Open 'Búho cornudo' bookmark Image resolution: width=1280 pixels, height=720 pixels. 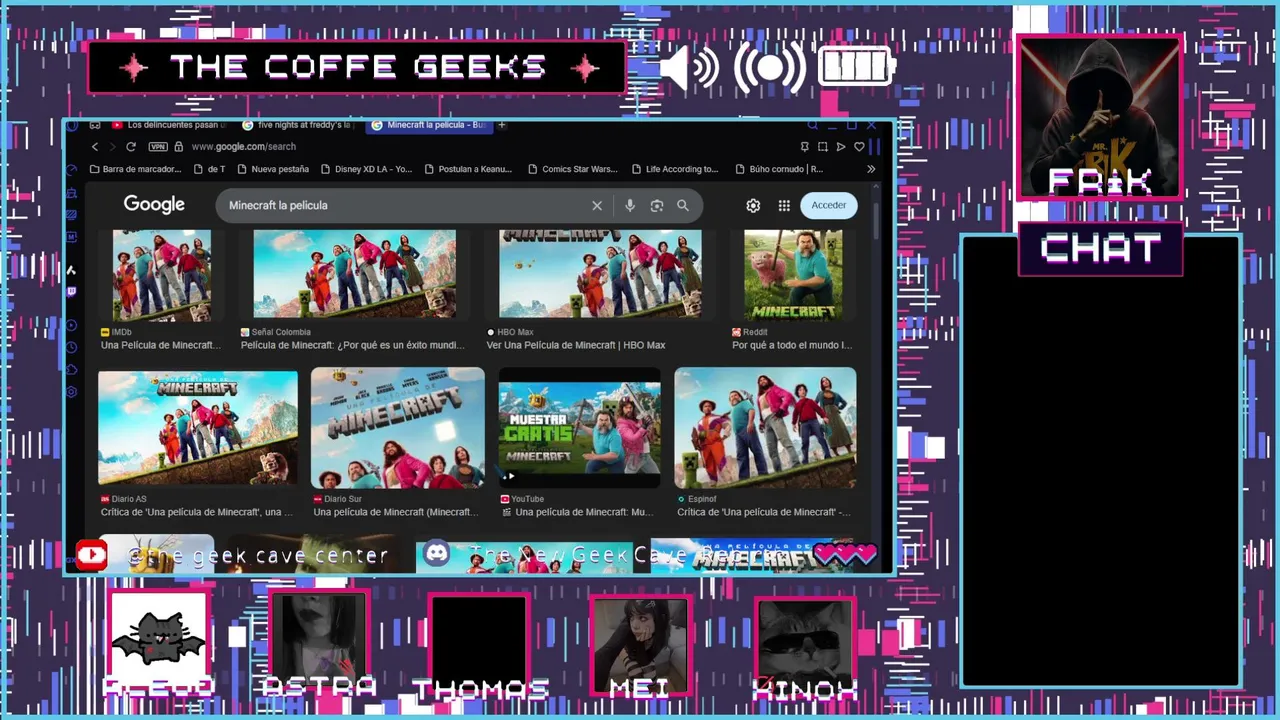pos(779,169)
